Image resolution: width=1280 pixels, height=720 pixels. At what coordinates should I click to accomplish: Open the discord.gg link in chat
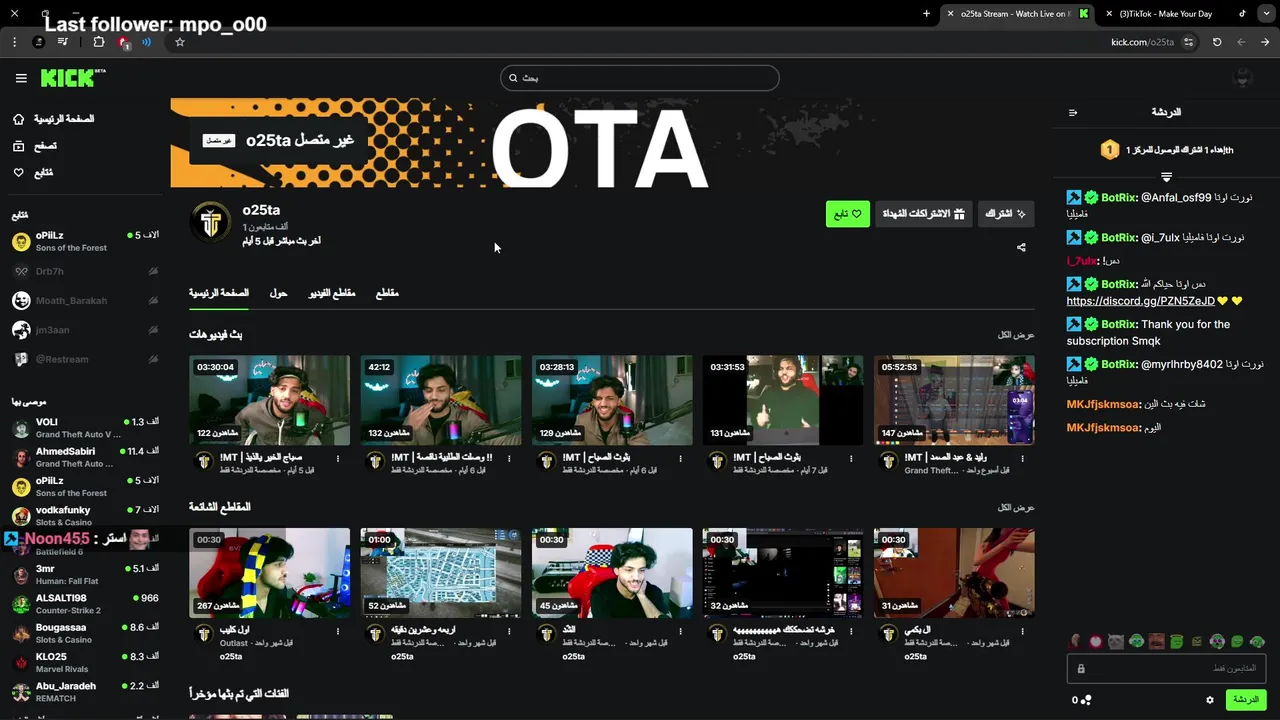(1140, 301)
